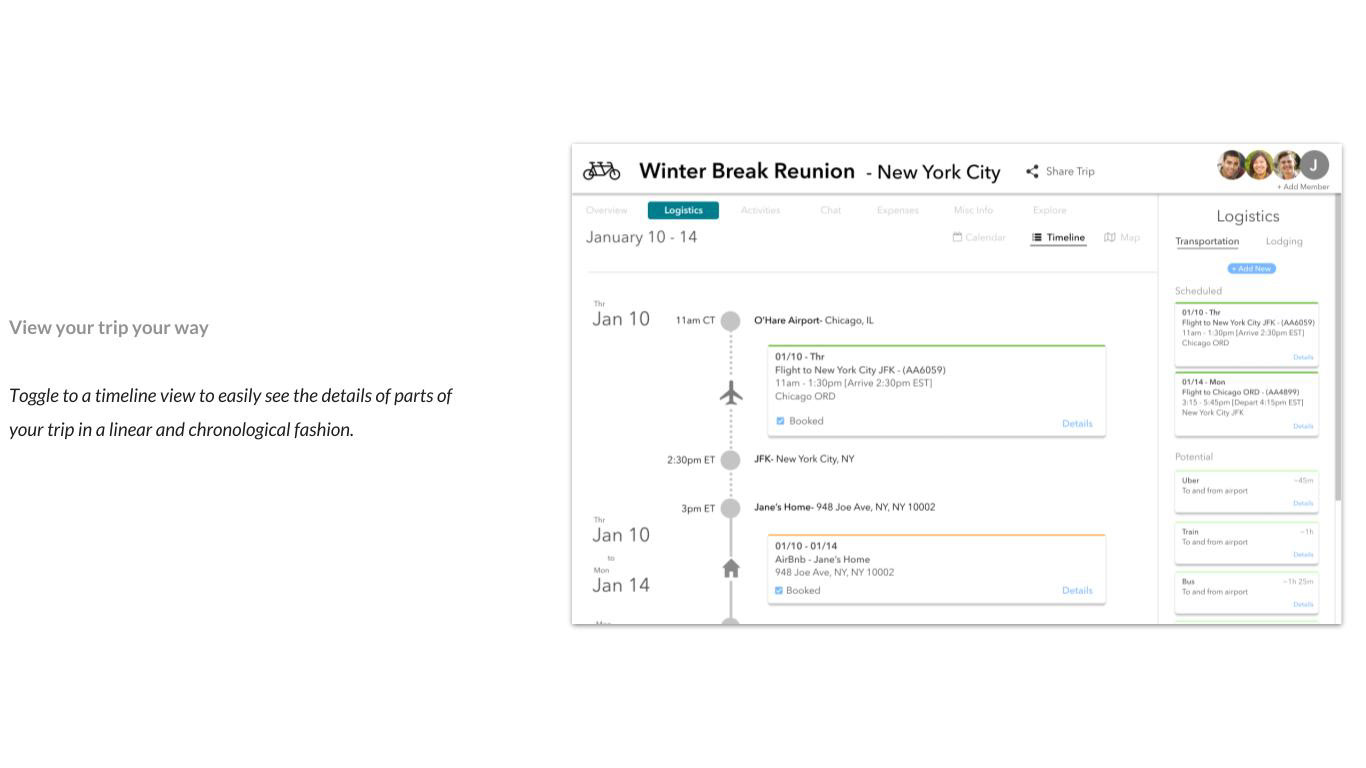Click the airplane icon on timeline
Screen dimensions: 1366x768
pyautogui.click(x=731, y=394)
